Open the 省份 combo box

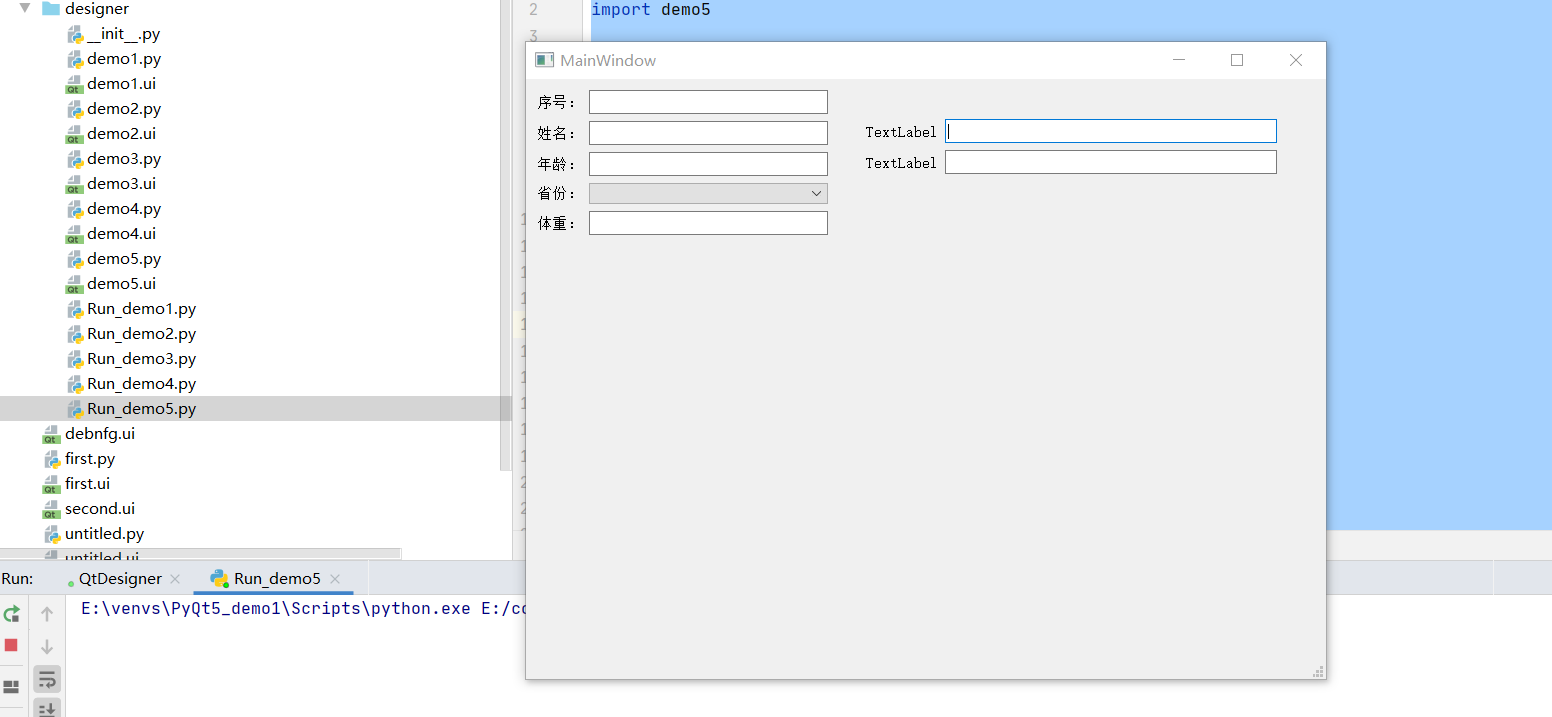[708, 193]
